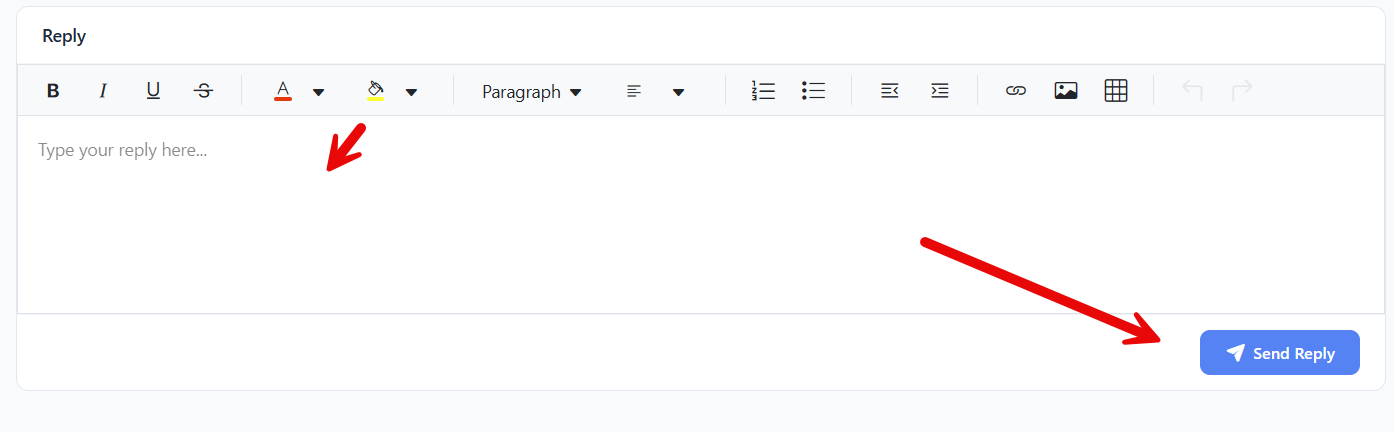This screenshot has height=432, width=1394.
Task: Insert a bulleted list
Action: click(813, 91)
